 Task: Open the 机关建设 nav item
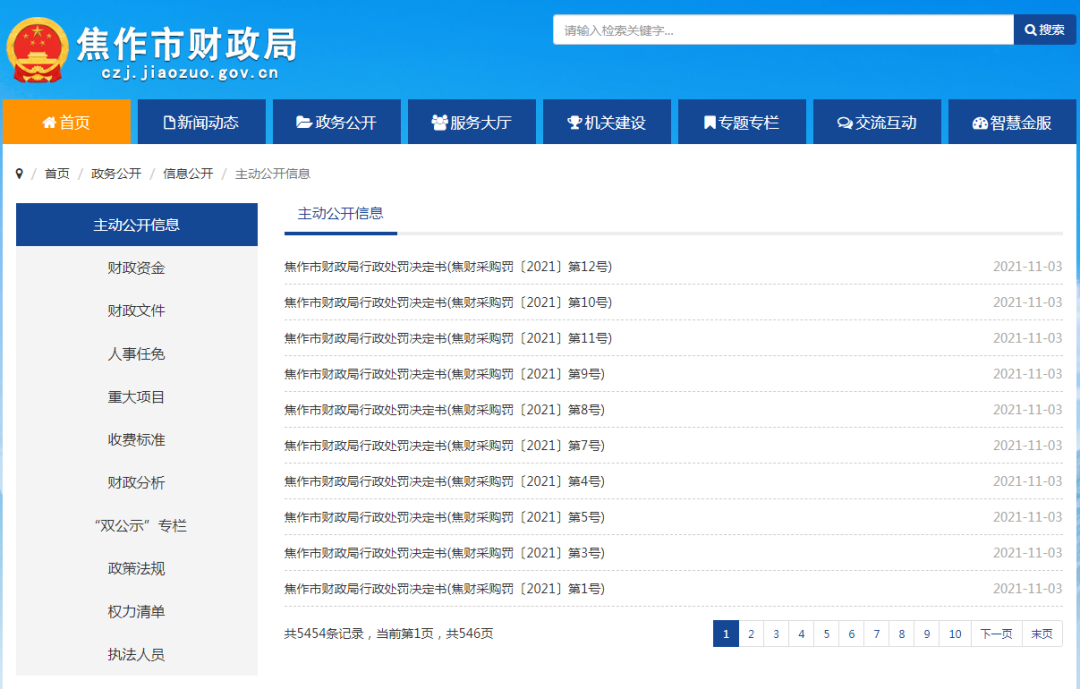606,122
